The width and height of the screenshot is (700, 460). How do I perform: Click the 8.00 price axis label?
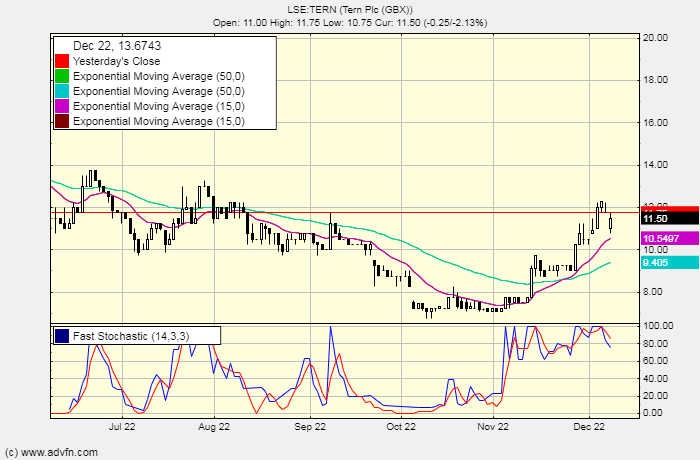coord(653,292)
